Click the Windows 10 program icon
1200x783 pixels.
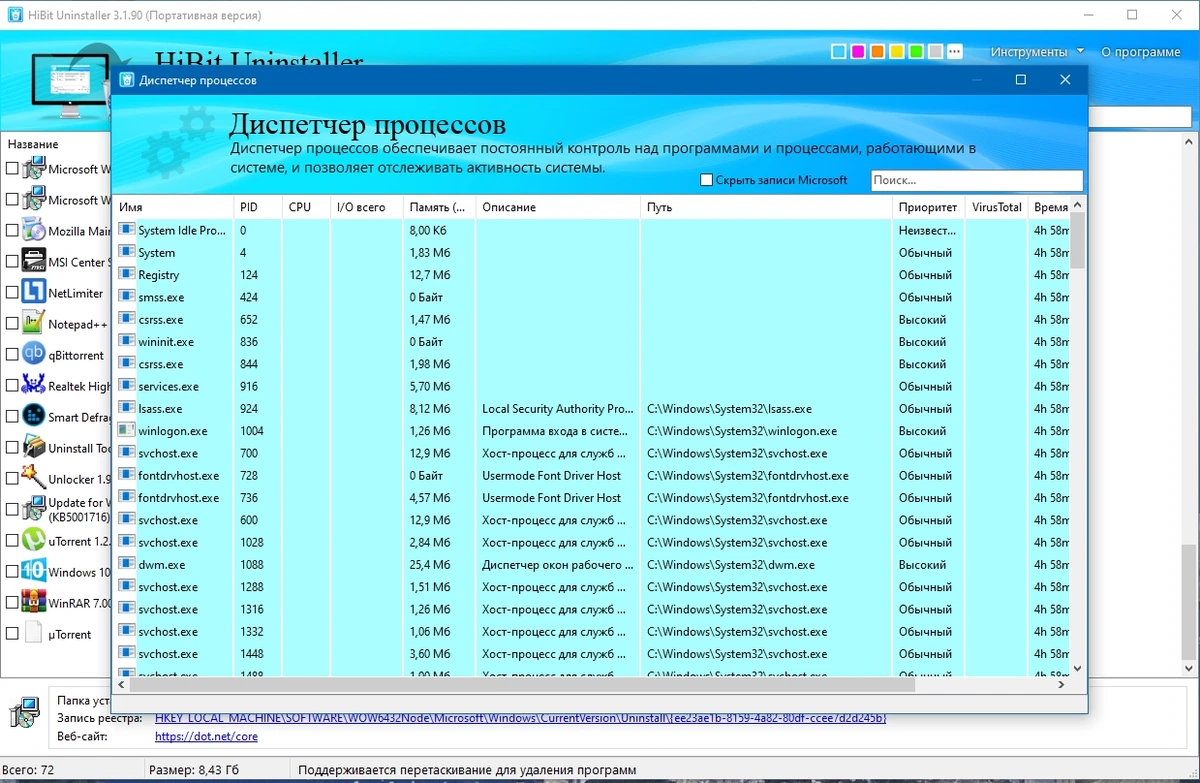34,571
